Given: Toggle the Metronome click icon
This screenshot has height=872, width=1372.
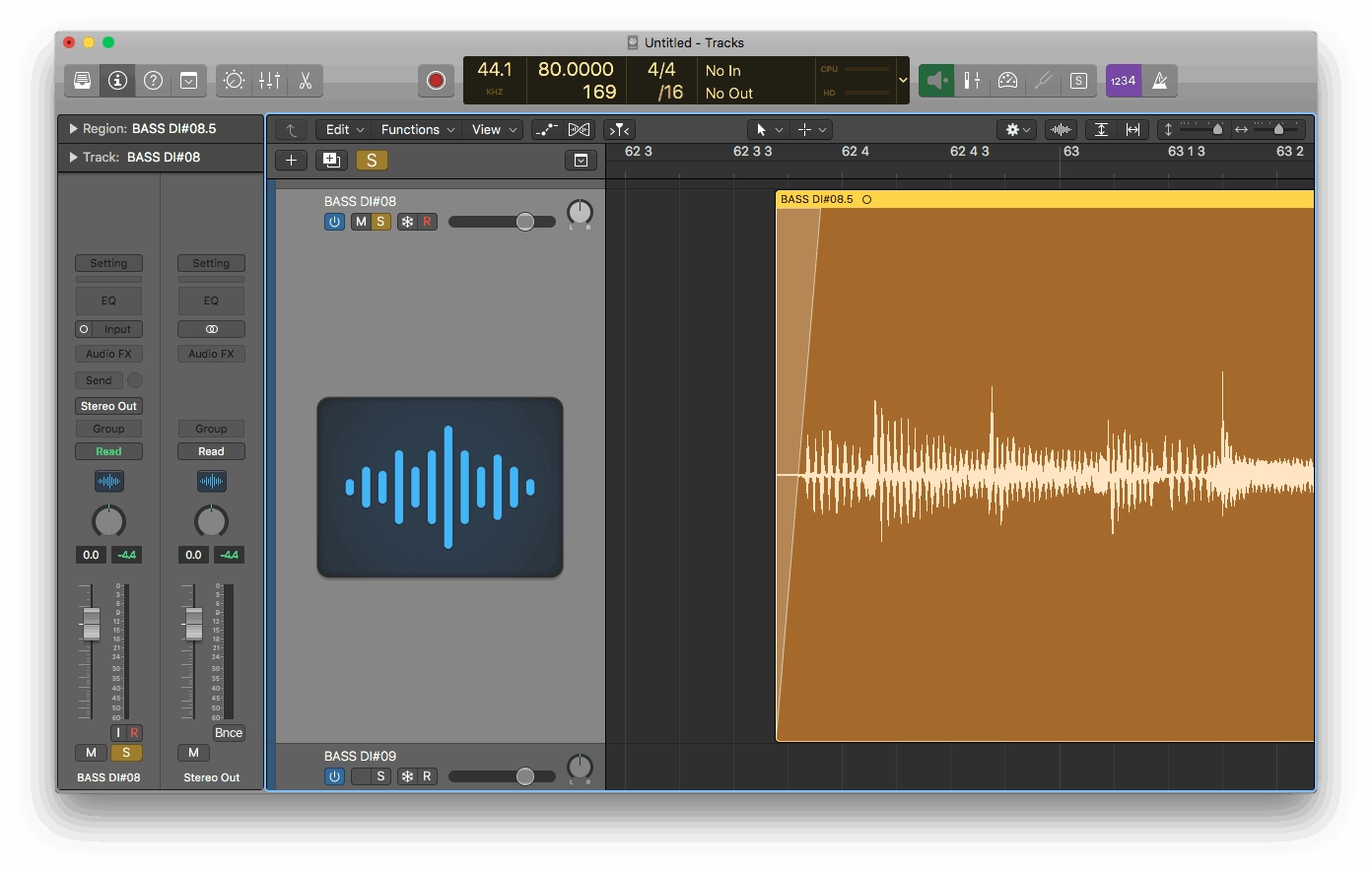Looking at the screenshot, I should 1160,81.
